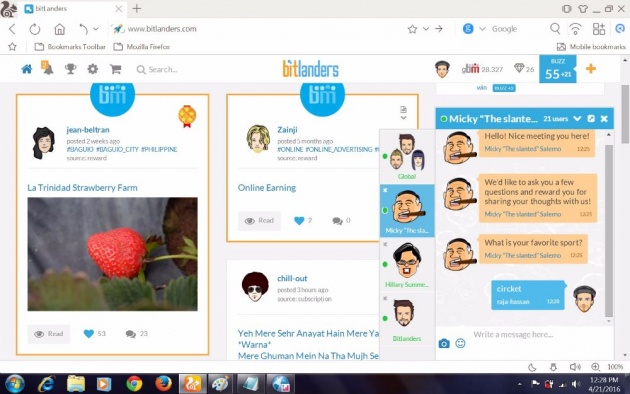Click the settings gear in site header
Viewport: 630px width, 394px height.
(93, 69)
